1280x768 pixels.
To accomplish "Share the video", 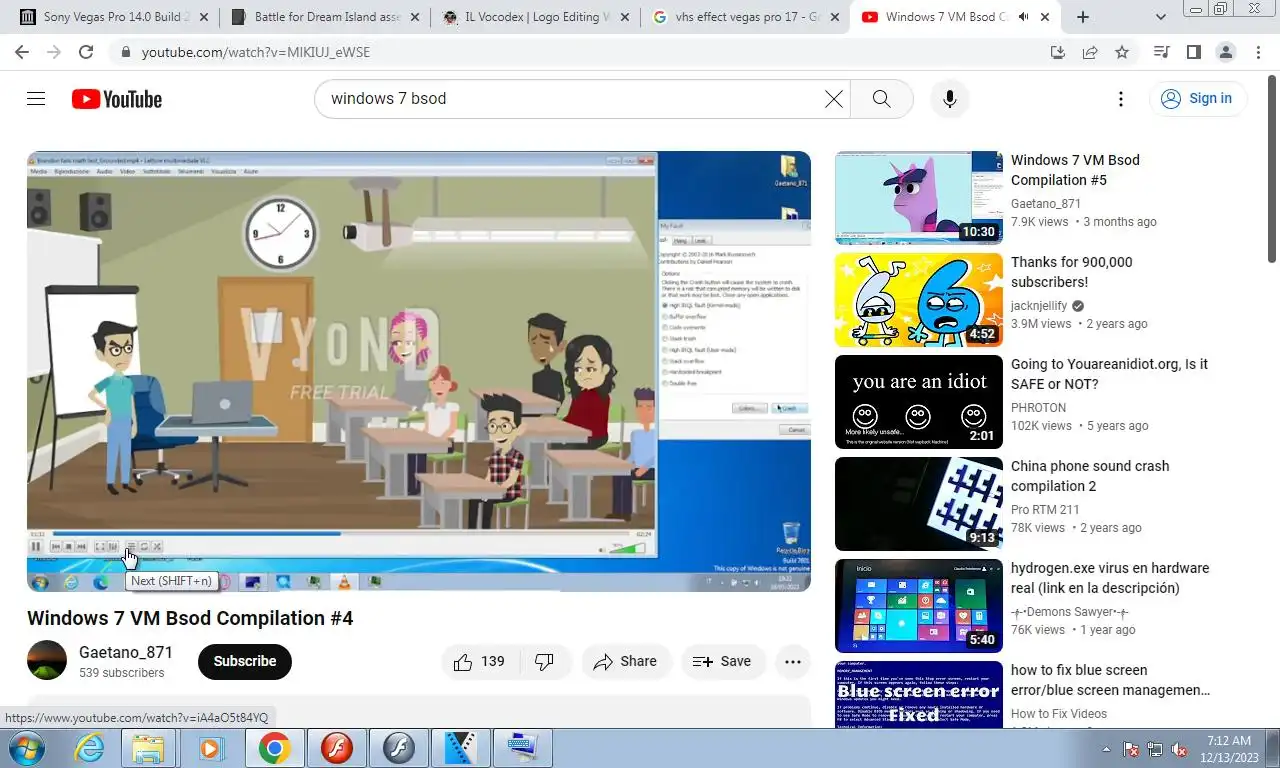I will tap(626, 661).
